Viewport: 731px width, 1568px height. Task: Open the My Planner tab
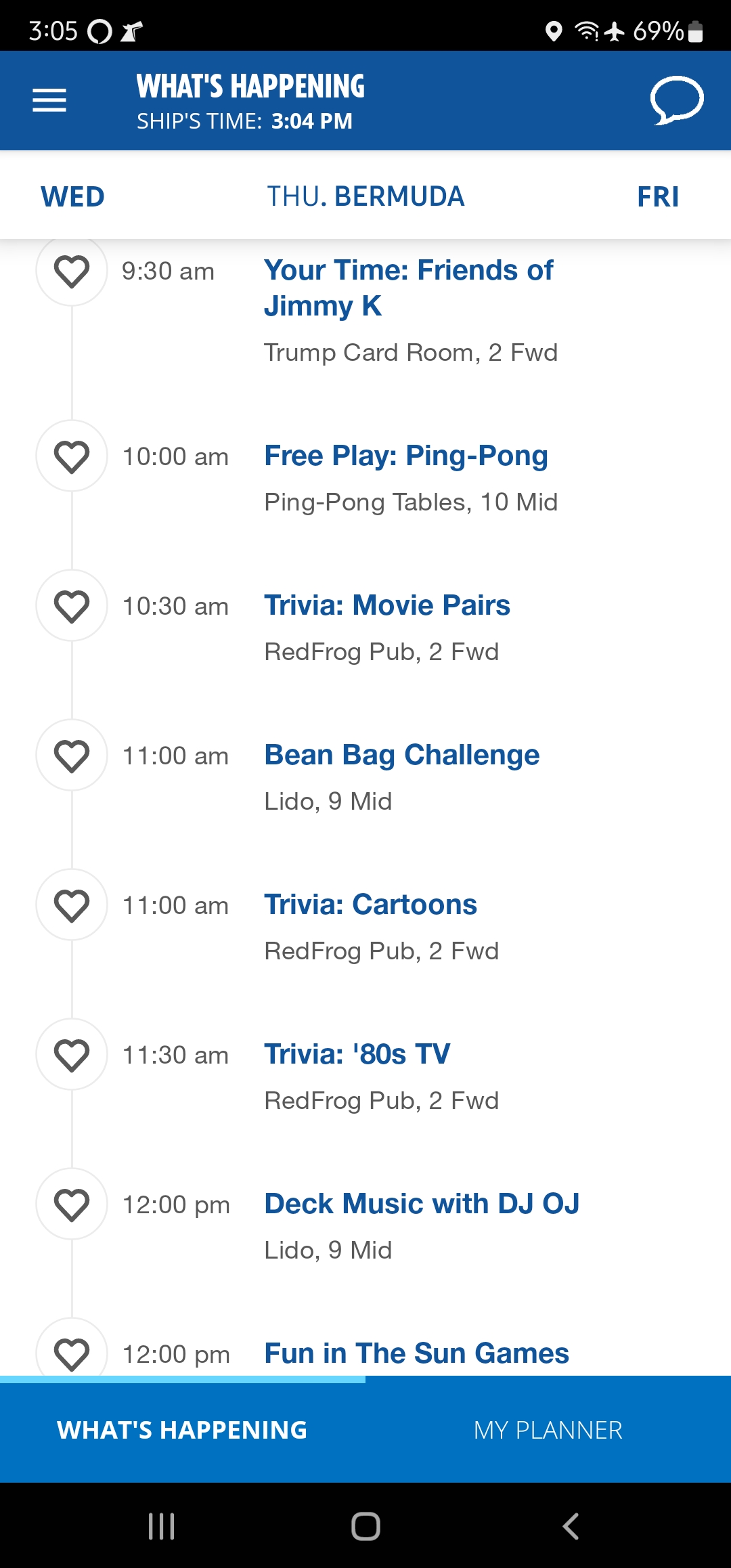(548, 1430)
